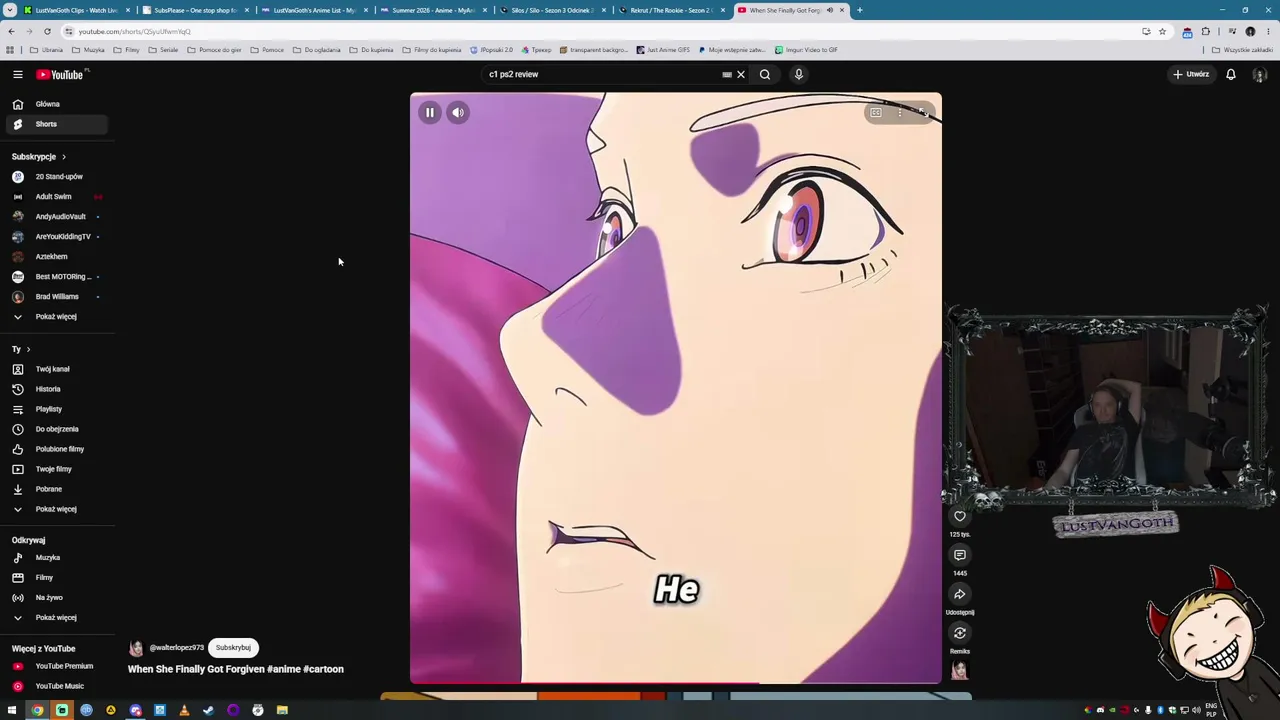Viewport: 1280px width, 720px height.
Task: Open Historia watch history
Action: tap(56, 389)
